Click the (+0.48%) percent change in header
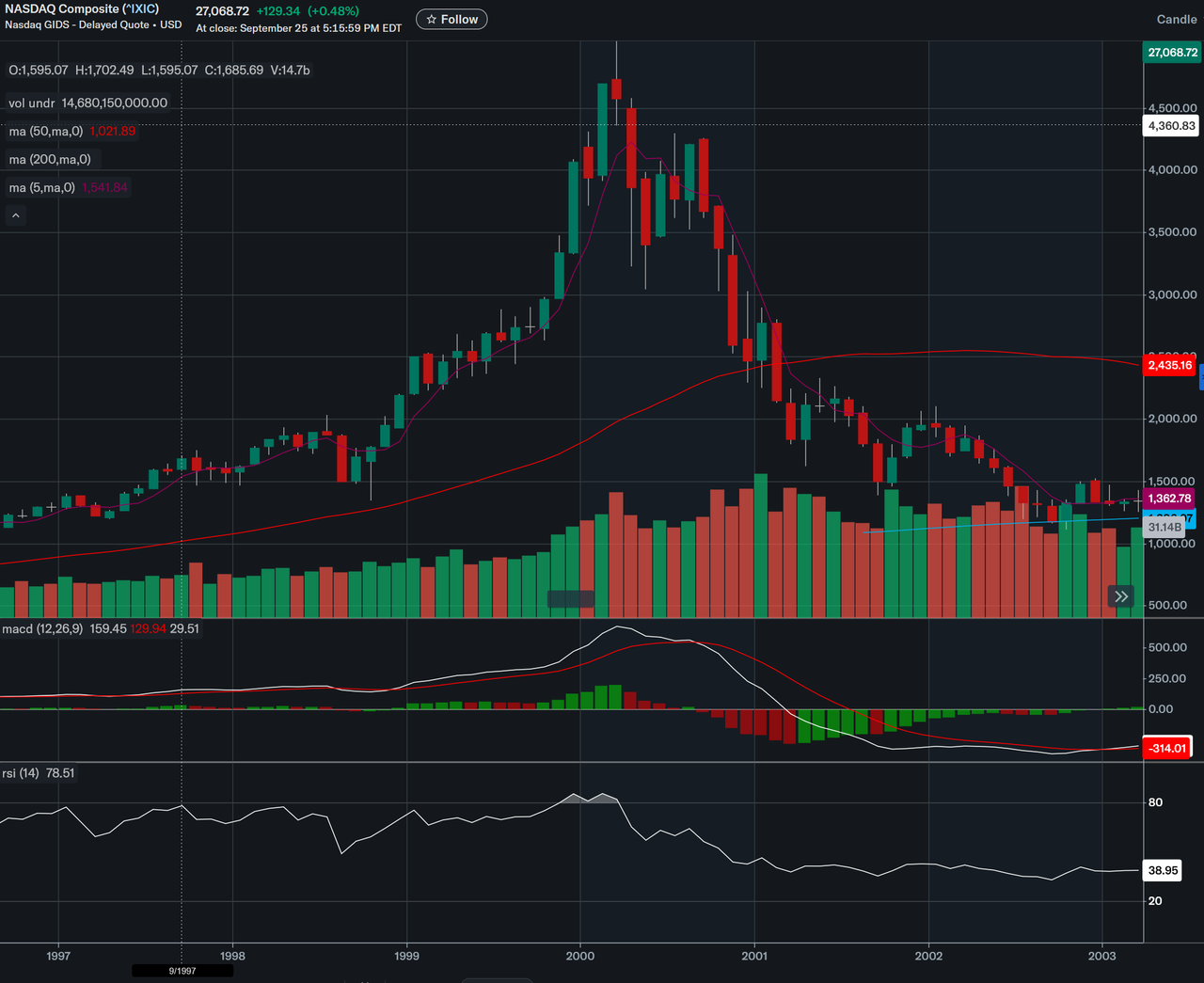This screenshot has width=1204, height=983. [334, 11]
